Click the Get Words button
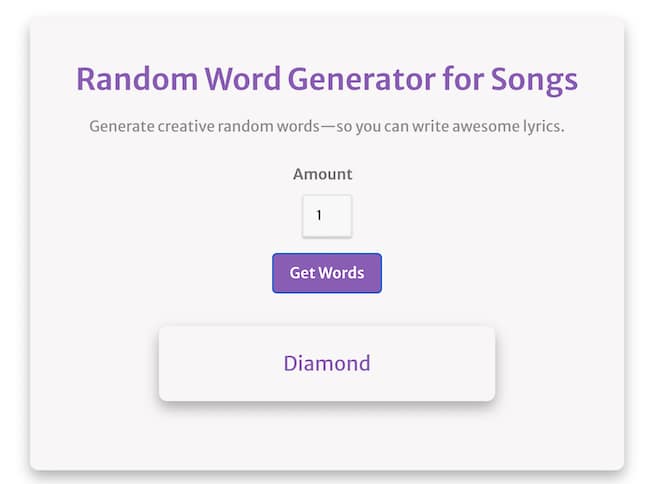Viewport: 650px width, 484px height. click(327, 273)
